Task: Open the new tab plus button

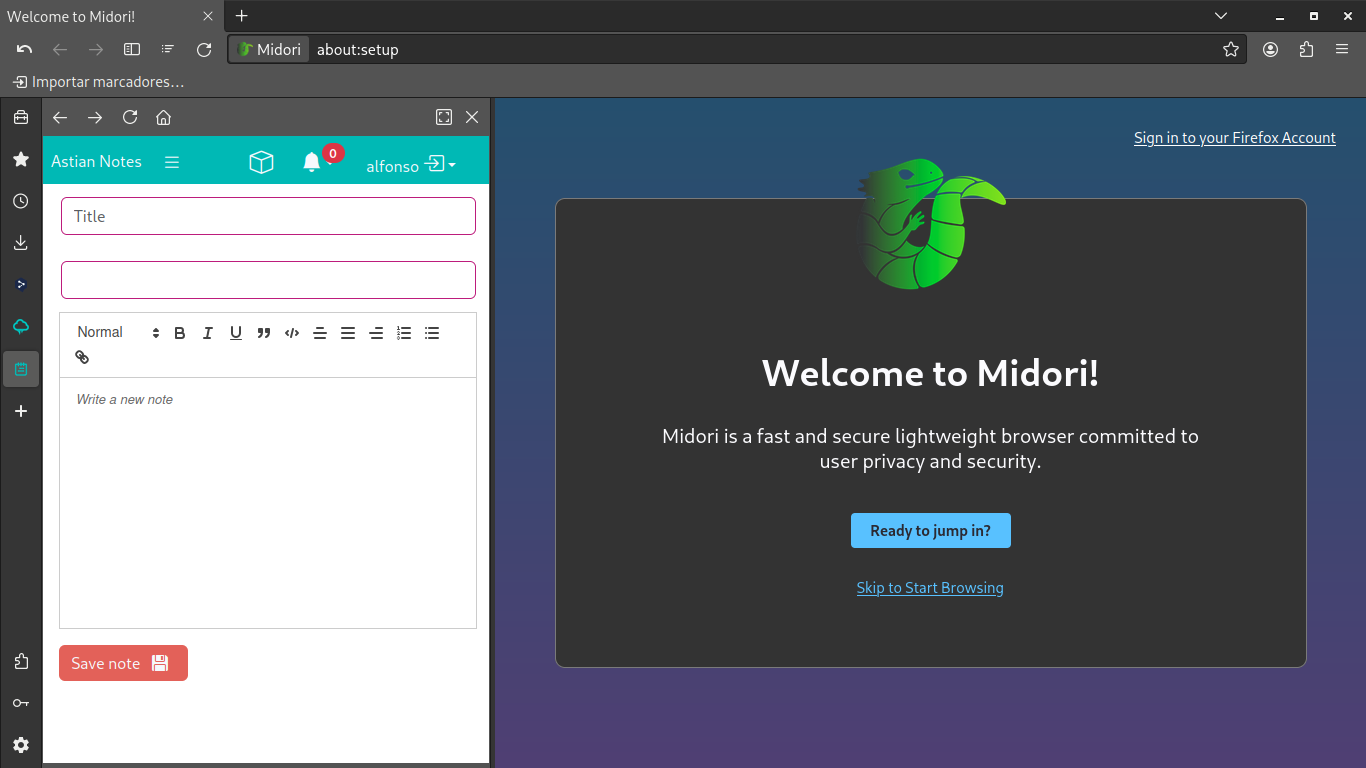Action: pyautogui.click(x=241, y=16)
